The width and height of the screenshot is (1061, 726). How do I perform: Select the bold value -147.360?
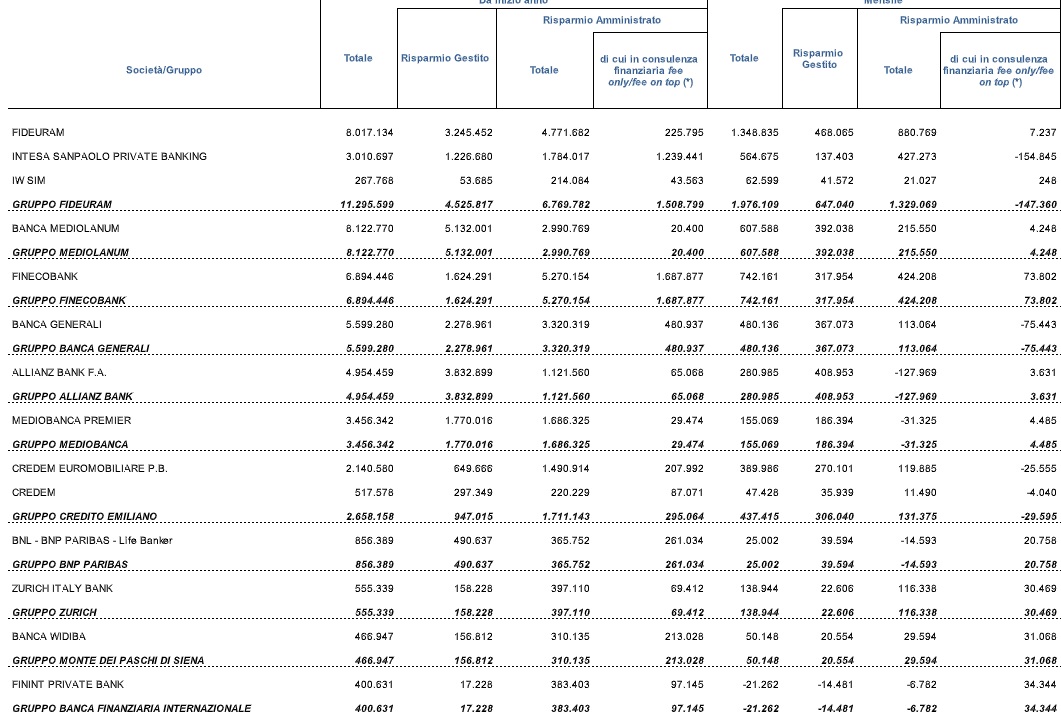pyautogui.click(x=1035, y=204)
